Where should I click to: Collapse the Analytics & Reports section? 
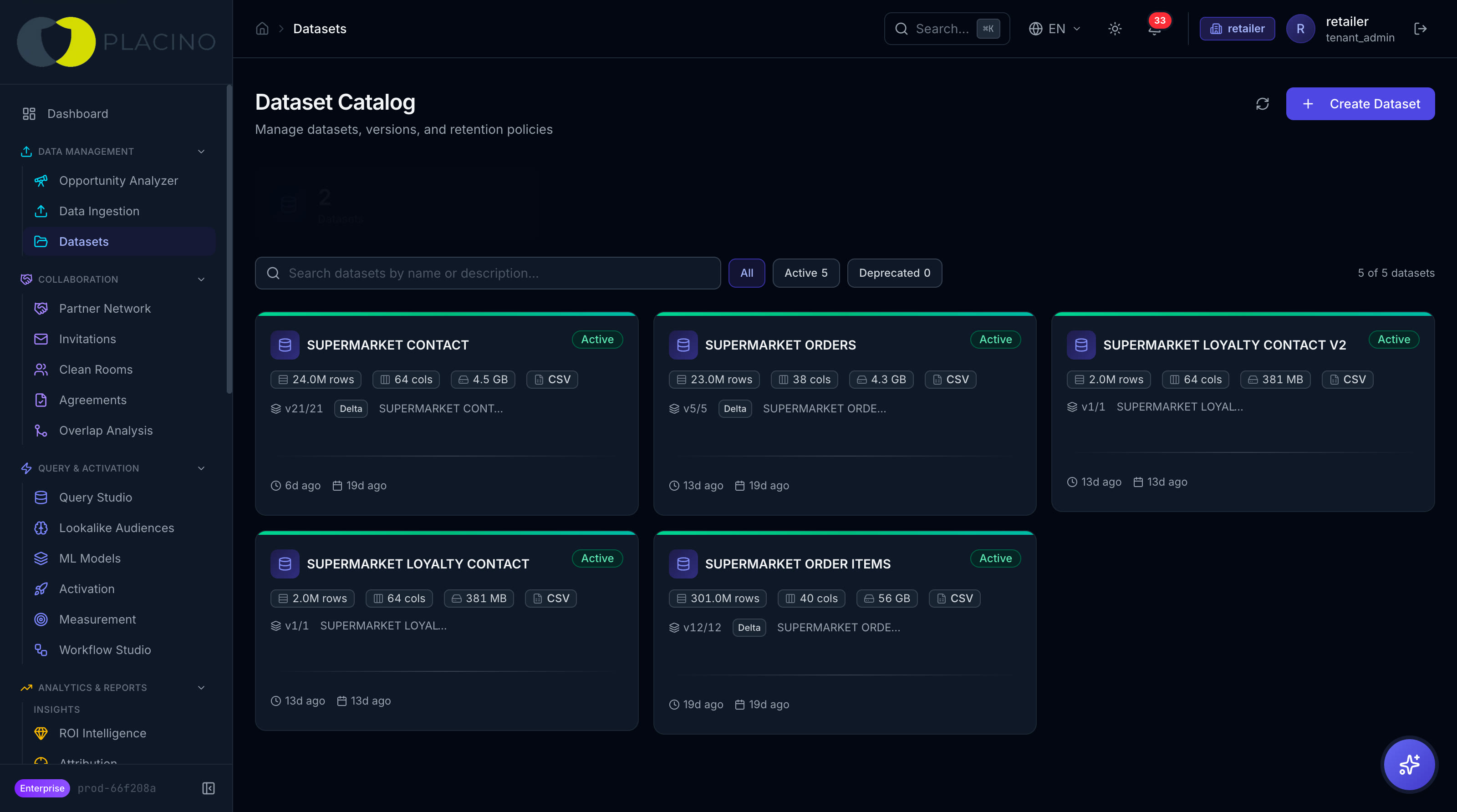click(201, 688)
